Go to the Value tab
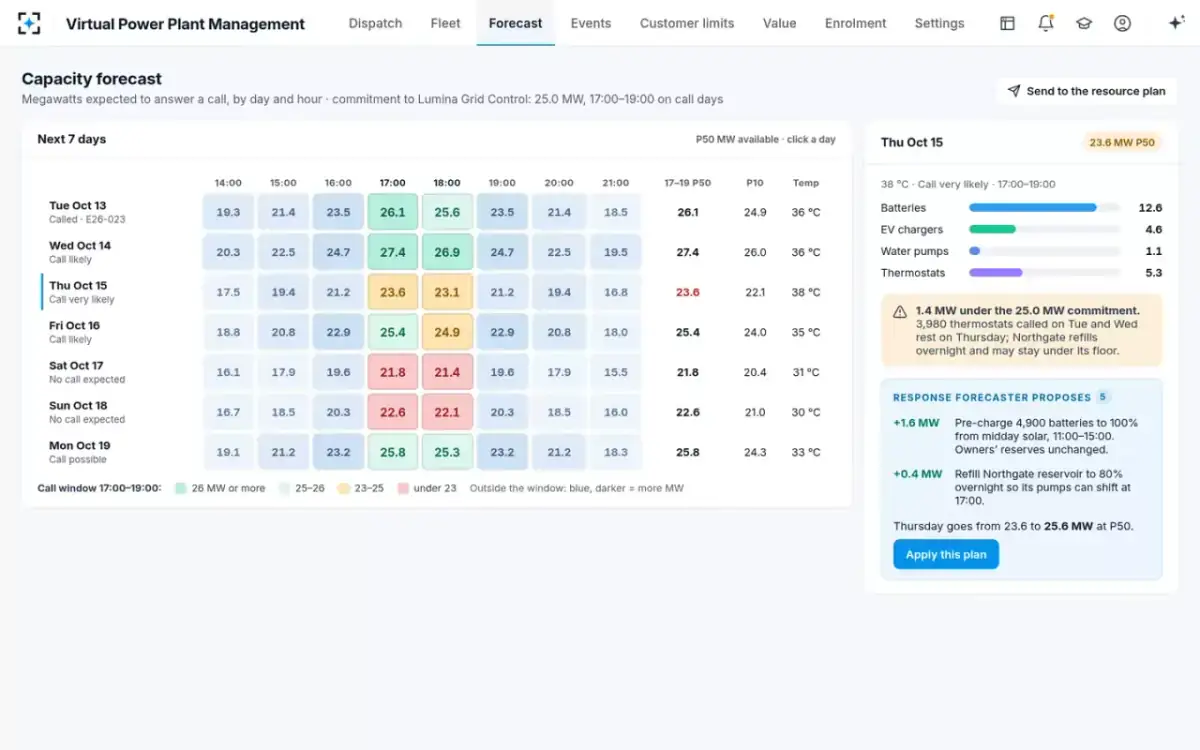Image resolution: width=1200 pixels, height=750 pixels. tap(779, 23)
